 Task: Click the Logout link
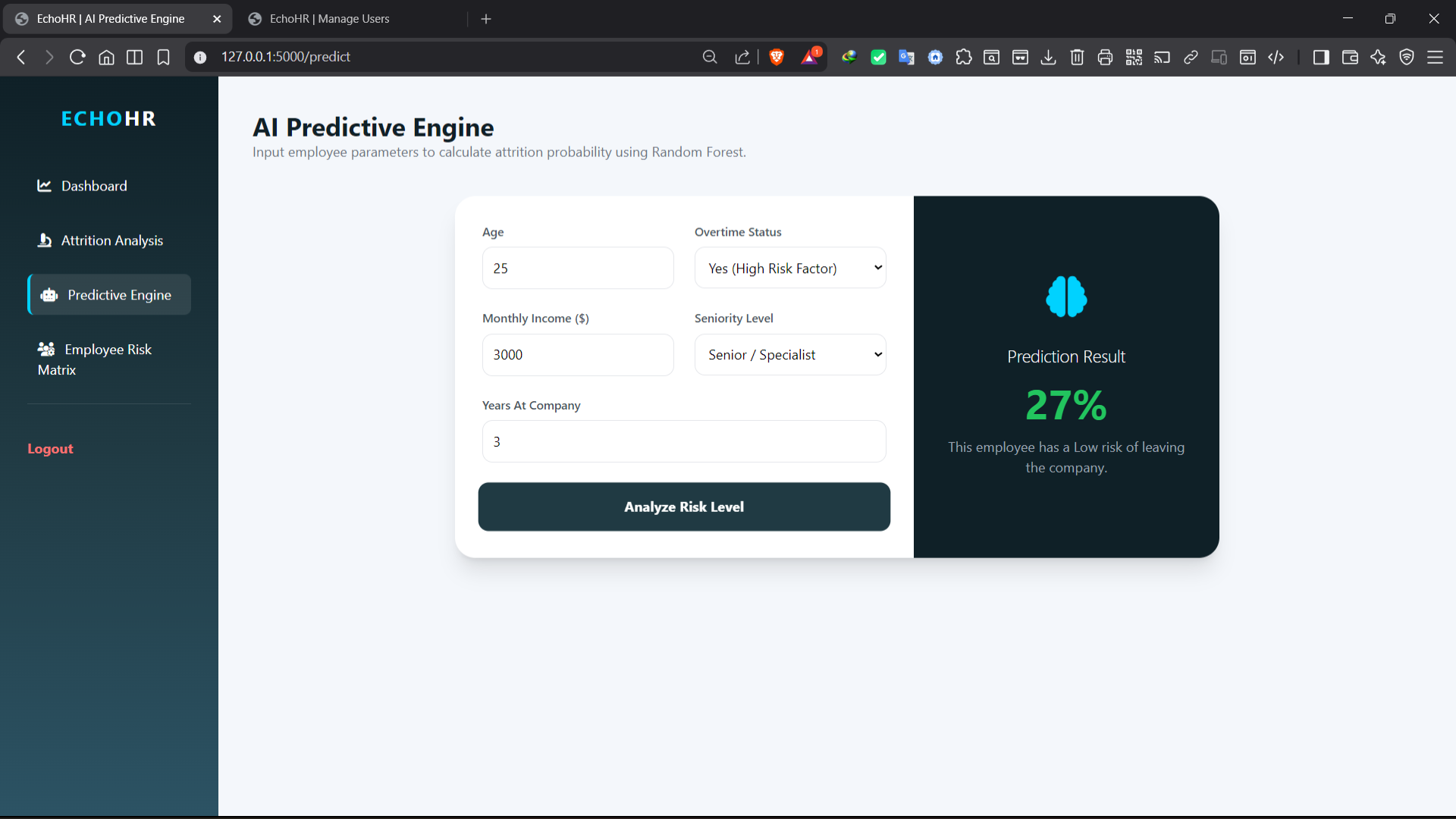point(50,448)
